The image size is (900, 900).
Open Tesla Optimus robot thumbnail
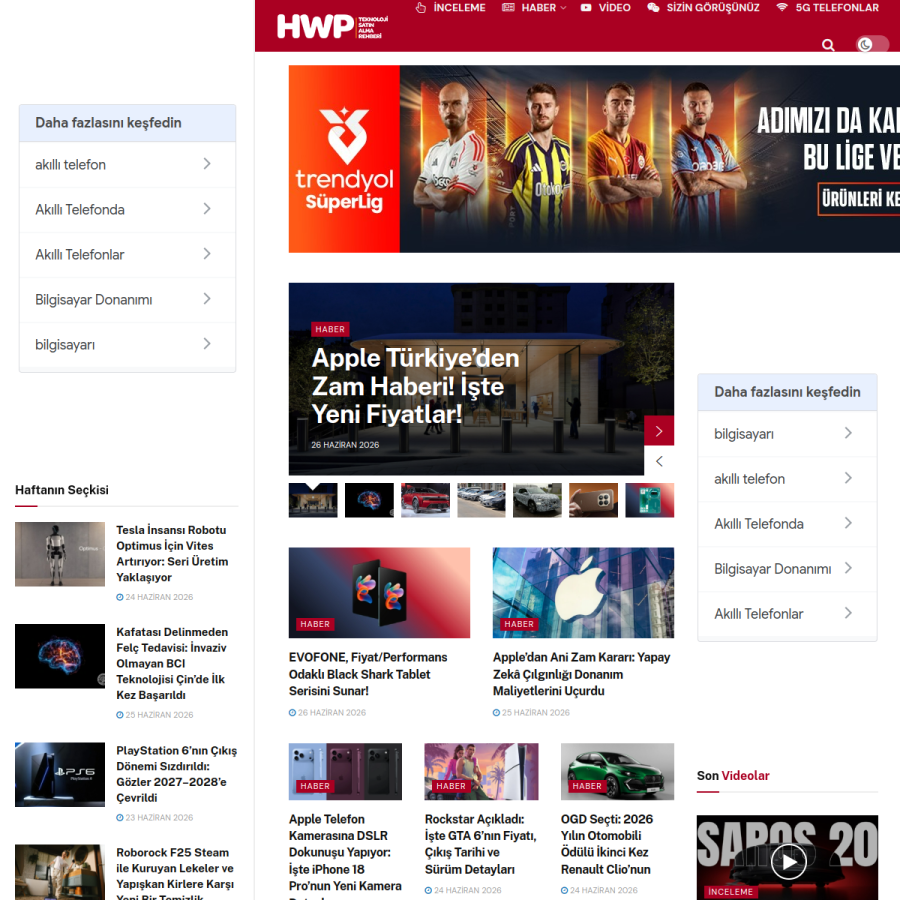pos(60,554)
